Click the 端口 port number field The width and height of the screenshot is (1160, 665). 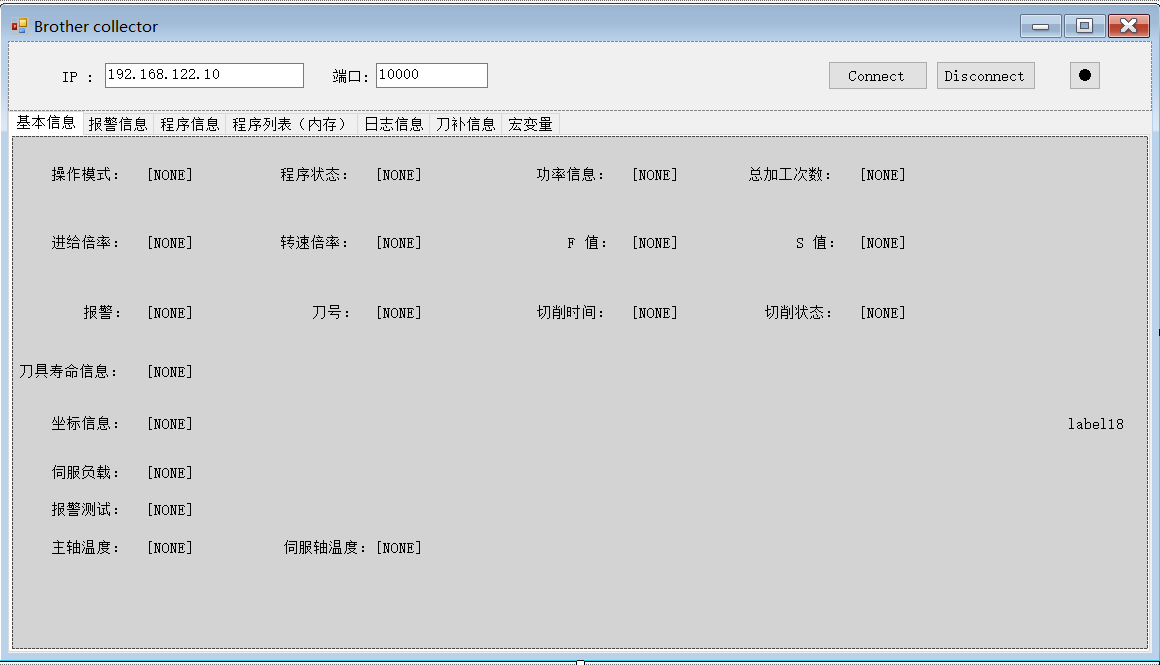(431, 74)
